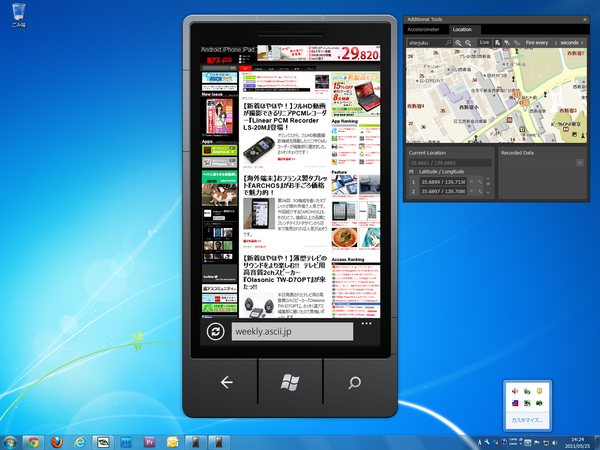
Task: Tap the Windows Start logo on the phone
Action: click(290, 382)
